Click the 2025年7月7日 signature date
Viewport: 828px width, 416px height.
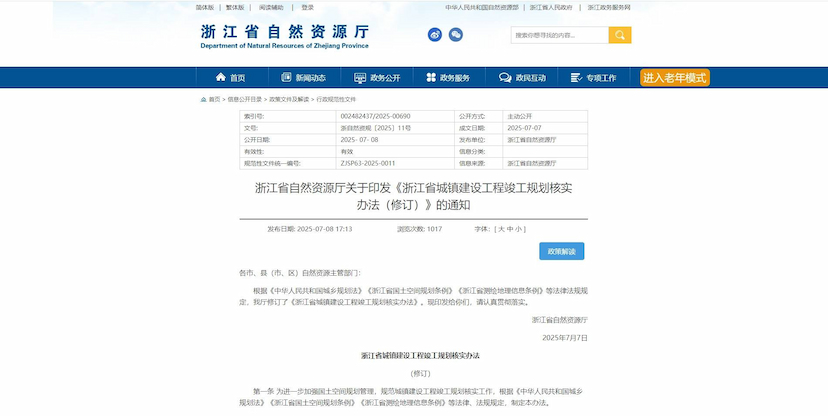565,338
